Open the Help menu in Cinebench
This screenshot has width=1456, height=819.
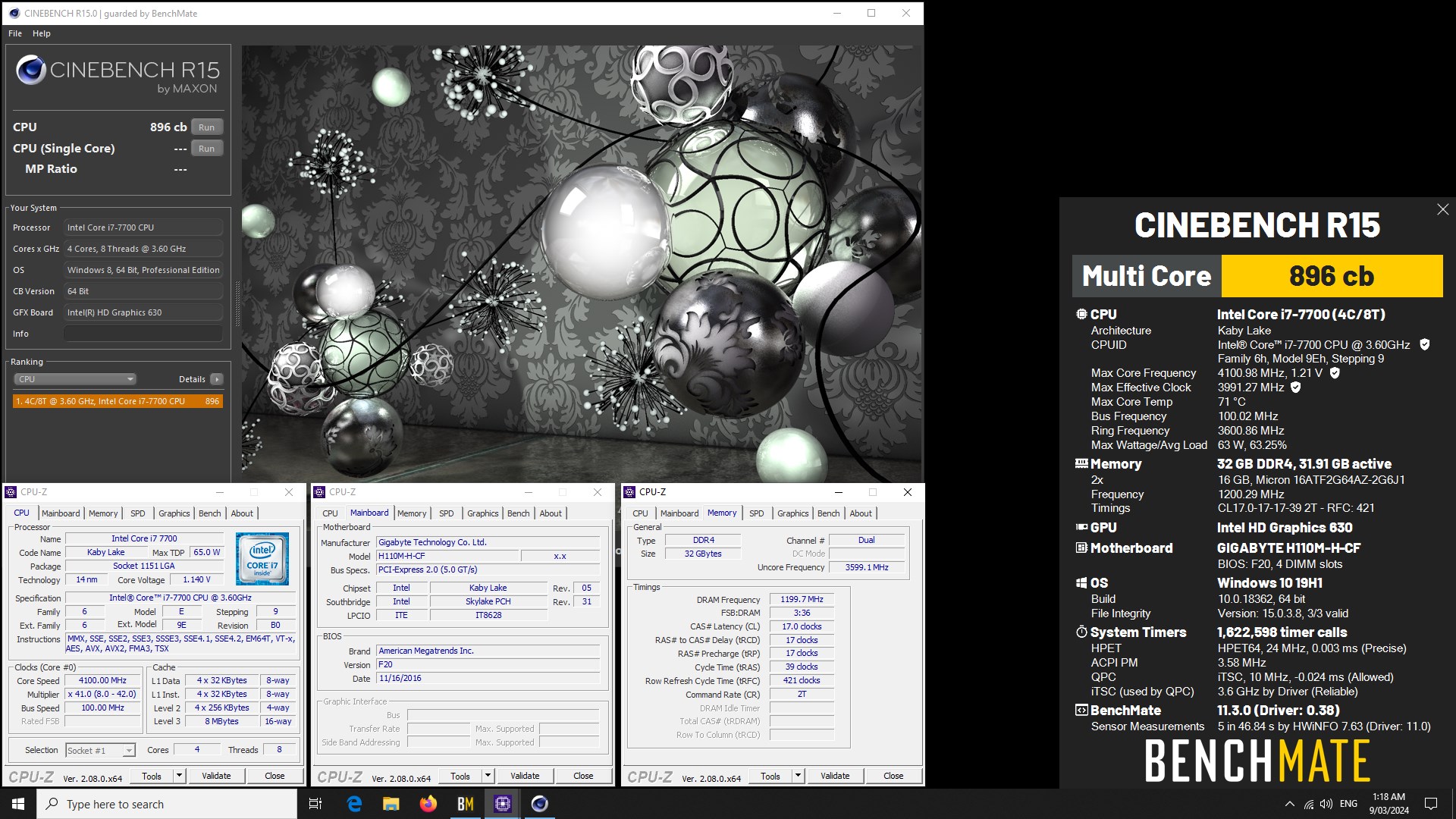tap(42, 33)
